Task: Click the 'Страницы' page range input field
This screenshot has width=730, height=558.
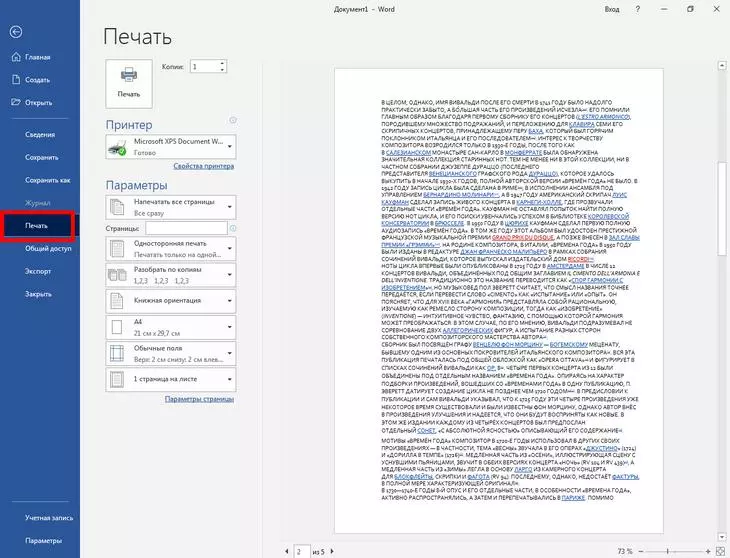Action: [x=185, y=229]
